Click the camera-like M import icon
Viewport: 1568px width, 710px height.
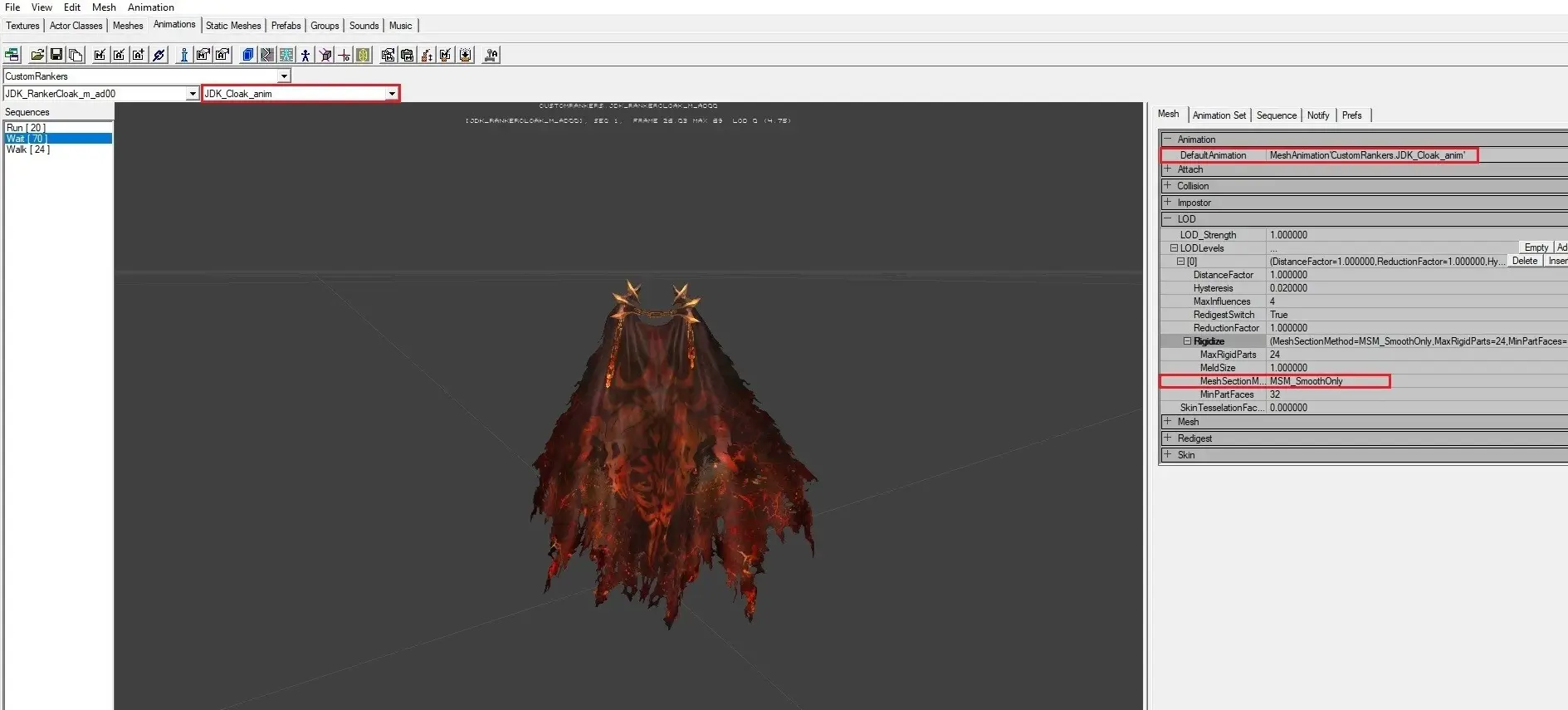pos(407,55)
